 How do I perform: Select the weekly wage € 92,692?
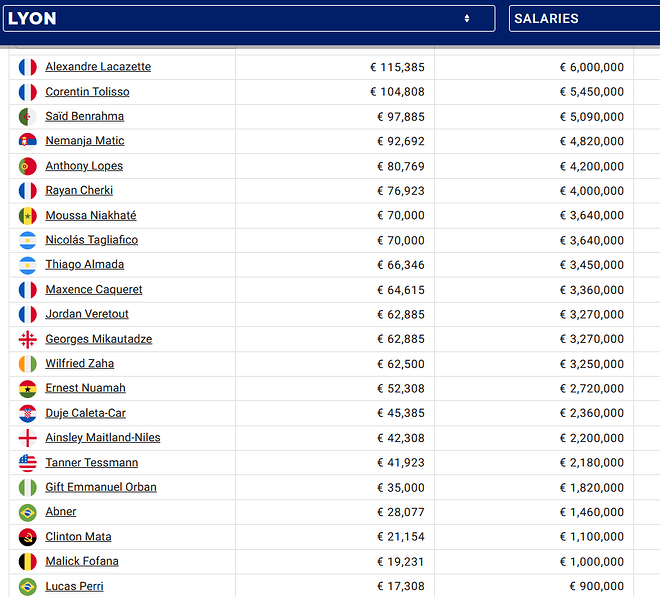pos(401,141)
